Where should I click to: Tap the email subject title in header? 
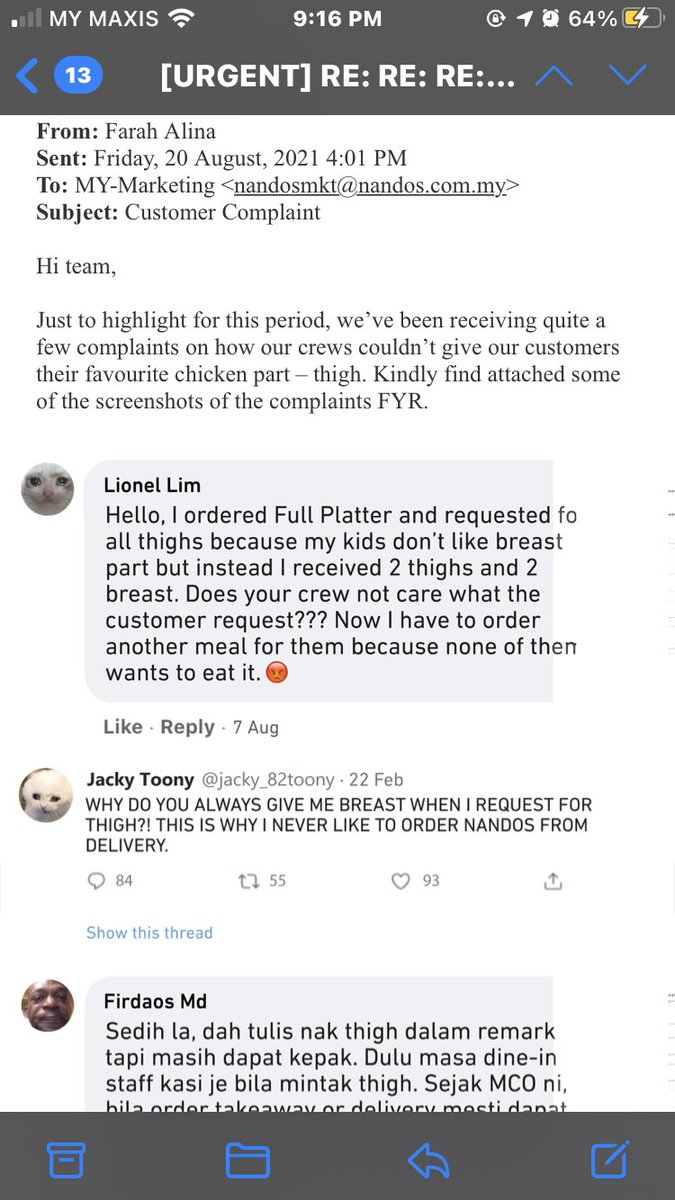tap(337, 76)
